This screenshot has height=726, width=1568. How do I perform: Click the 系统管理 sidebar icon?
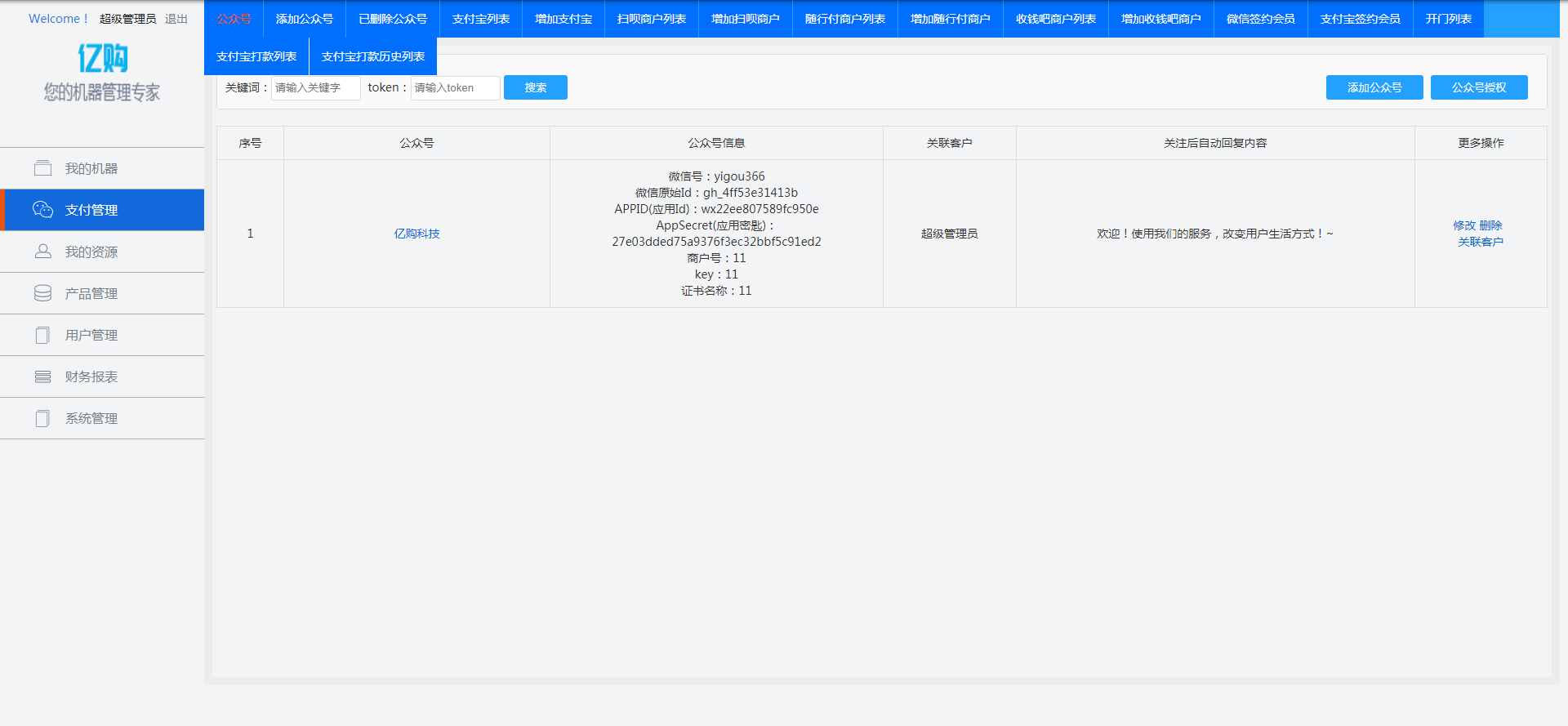pos(42,418)
